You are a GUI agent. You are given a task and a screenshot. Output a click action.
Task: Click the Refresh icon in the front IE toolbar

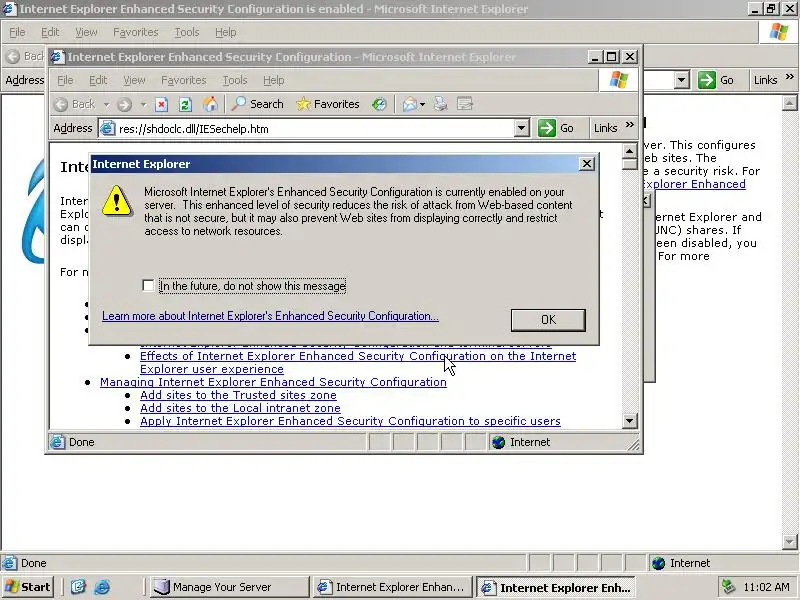click(185, 105)
